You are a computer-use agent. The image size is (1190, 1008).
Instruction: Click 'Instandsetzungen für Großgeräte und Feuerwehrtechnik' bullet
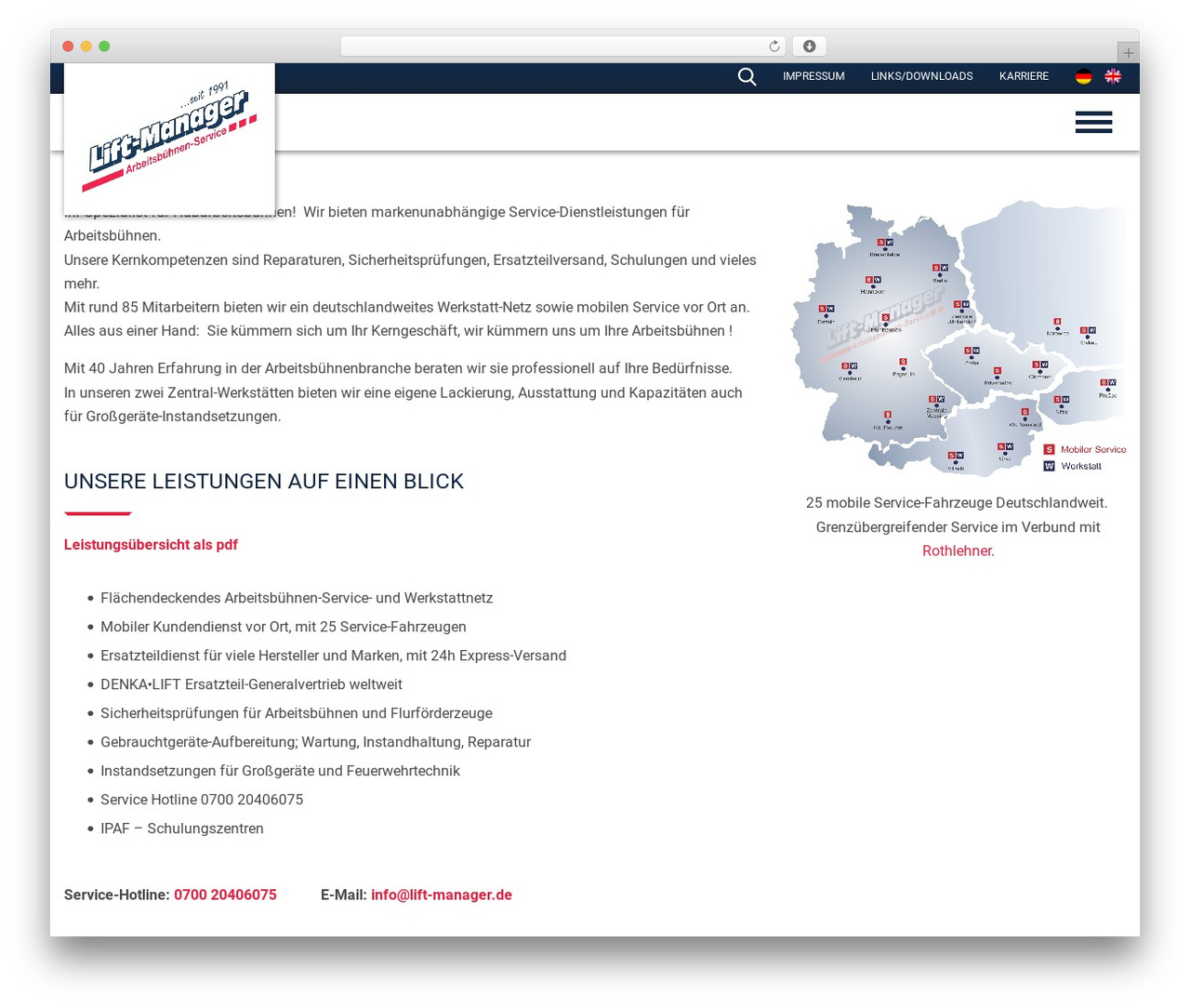[x=280, y=771]
